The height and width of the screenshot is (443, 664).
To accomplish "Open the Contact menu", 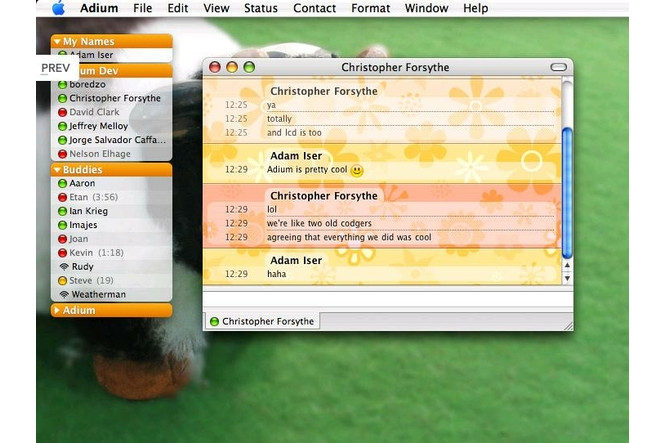I will point(314,8).
